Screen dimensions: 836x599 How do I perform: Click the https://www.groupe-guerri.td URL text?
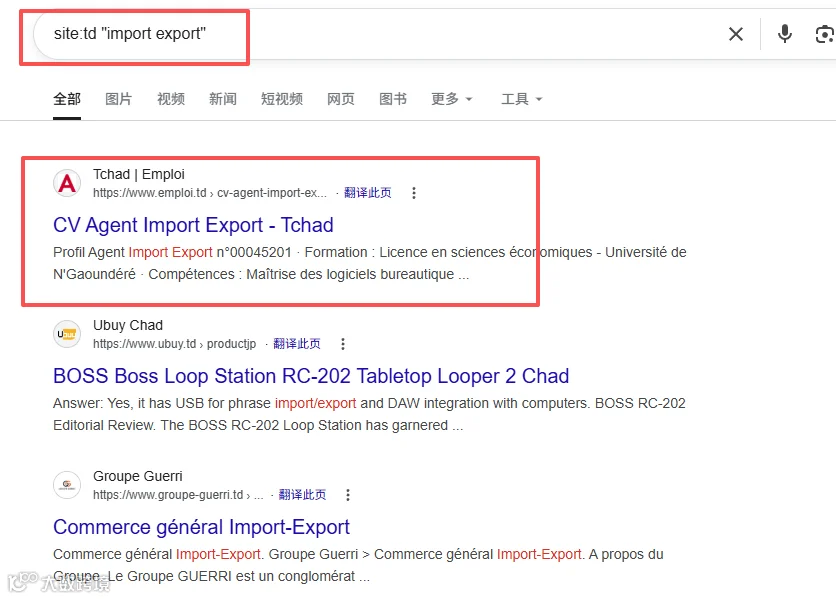pos(168,495)
